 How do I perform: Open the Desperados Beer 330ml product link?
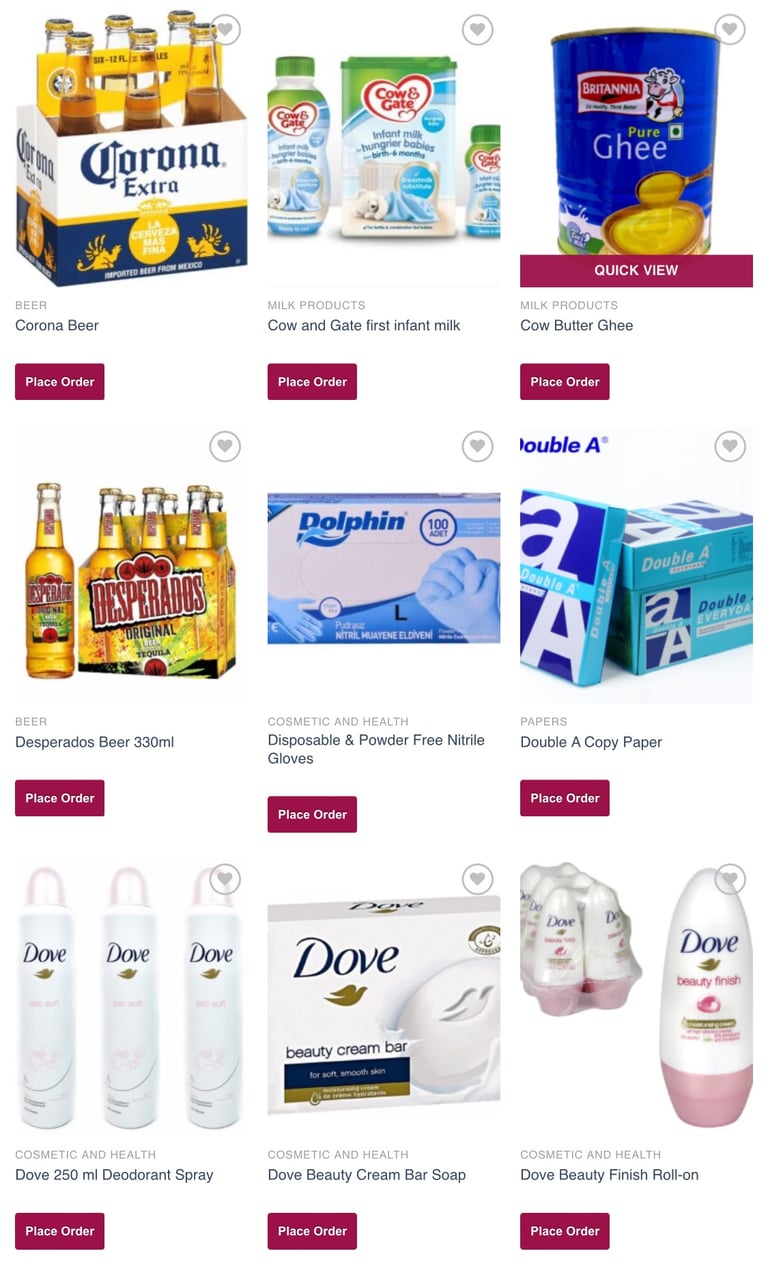tap(95, 742)
